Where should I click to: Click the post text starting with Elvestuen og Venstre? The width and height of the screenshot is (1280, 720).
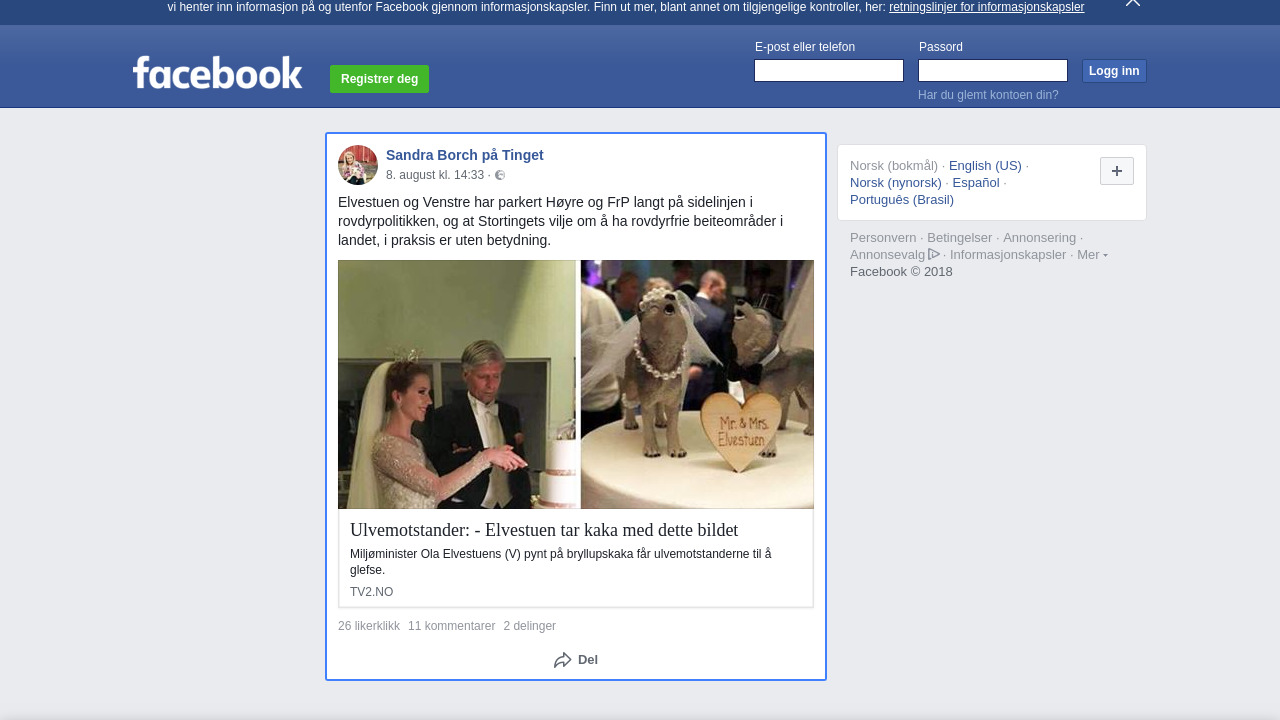click(561, 221)
